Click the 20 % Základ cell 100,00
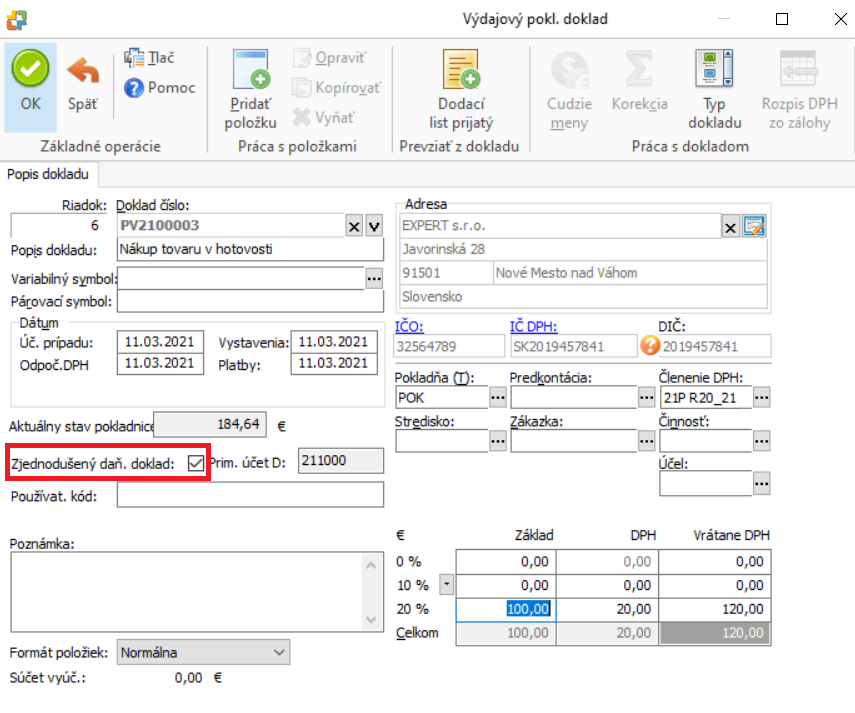 click(505, 609)
